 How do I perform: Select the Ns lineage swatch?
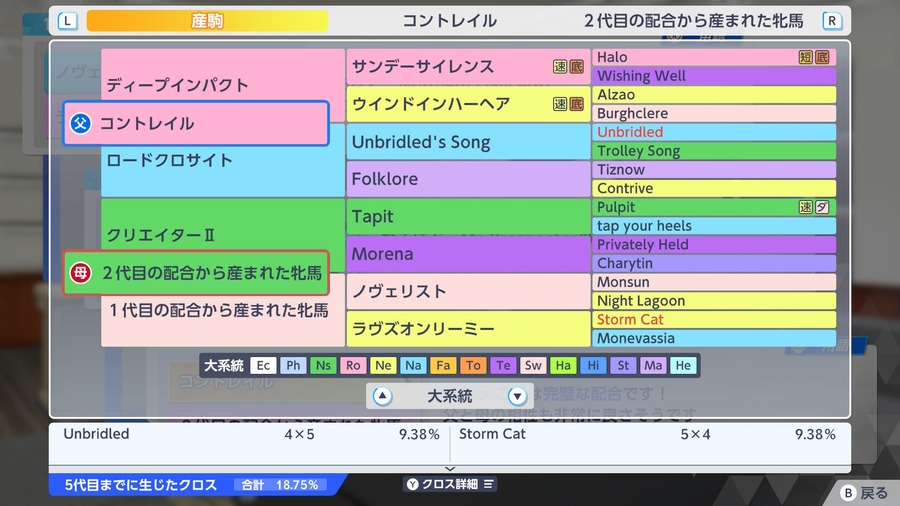[323, 365]
